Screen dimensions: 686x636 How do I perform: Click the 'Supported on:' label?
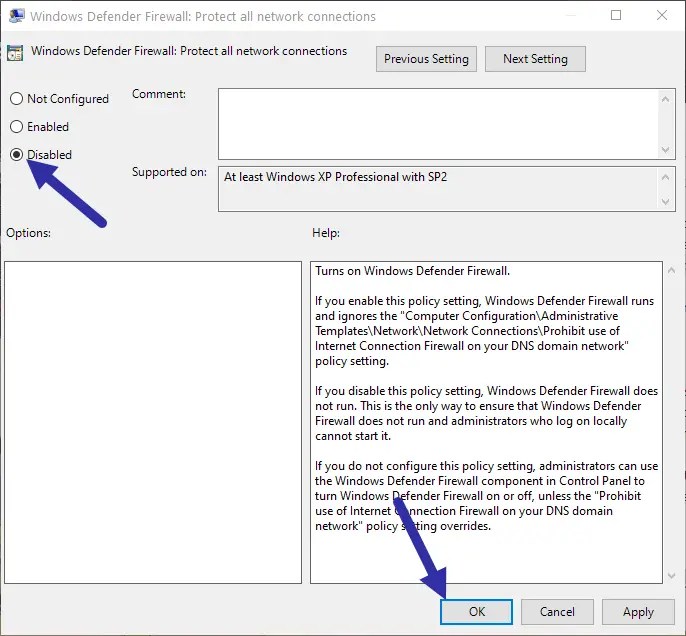(x=169, y=172)
